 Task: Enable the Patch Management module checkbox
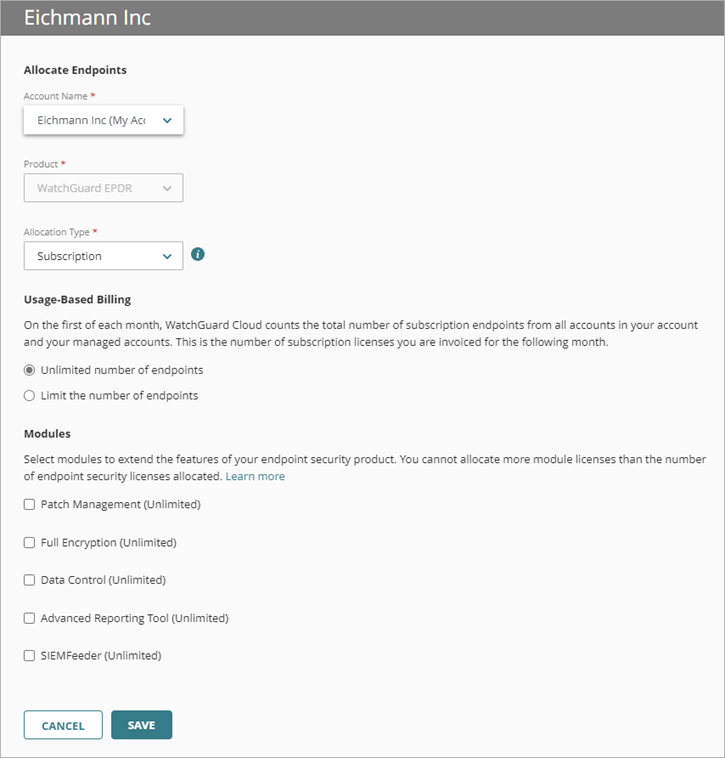tap(30, 505)
